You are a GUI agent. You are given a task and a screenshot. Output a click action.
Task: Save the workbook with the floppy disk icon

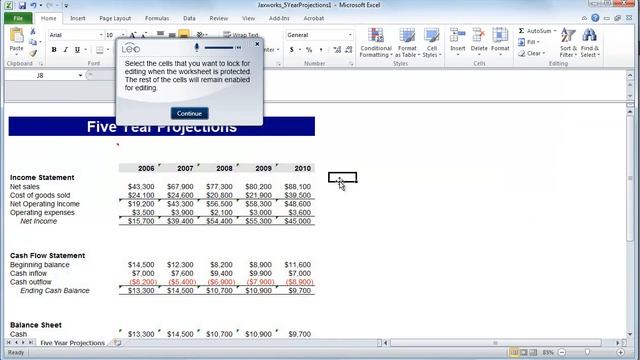(x=22, y=5)
